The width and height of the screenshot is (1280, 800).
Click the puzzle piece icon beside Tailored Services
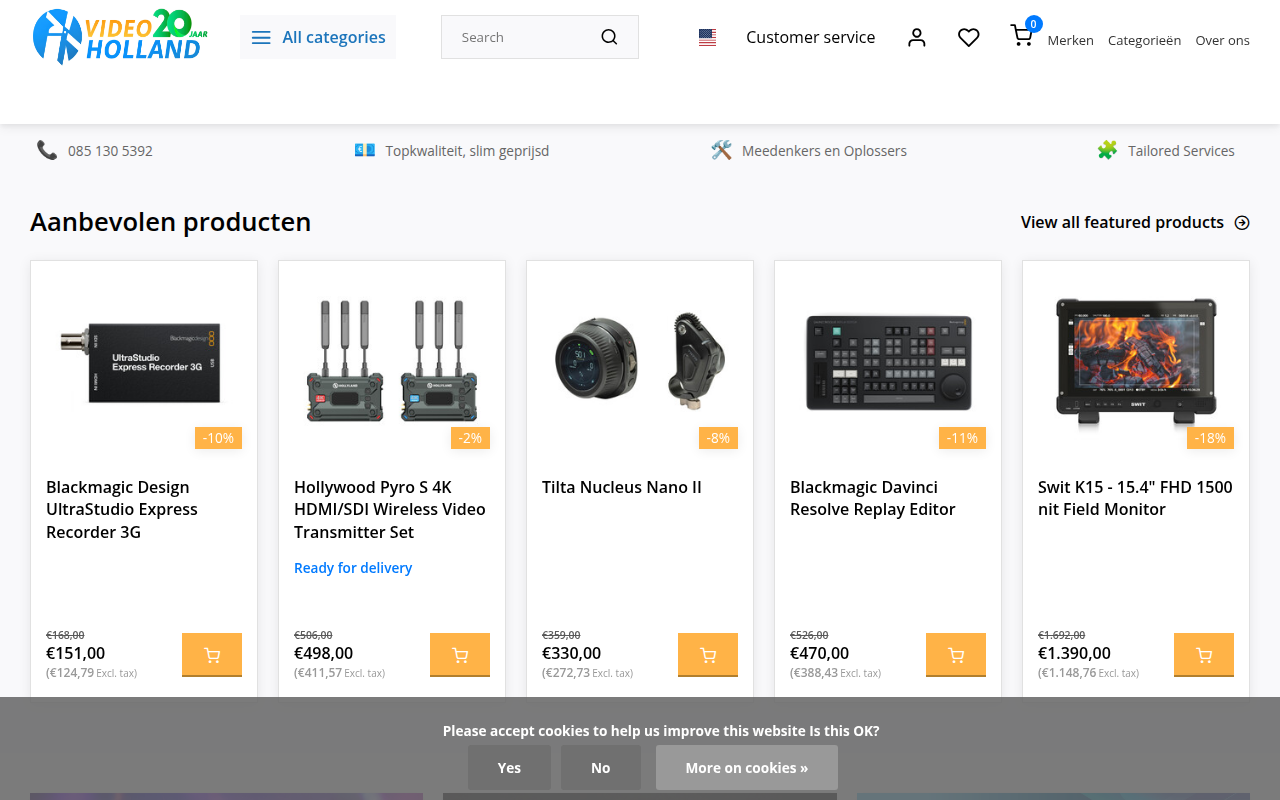tap(1107, 150)
